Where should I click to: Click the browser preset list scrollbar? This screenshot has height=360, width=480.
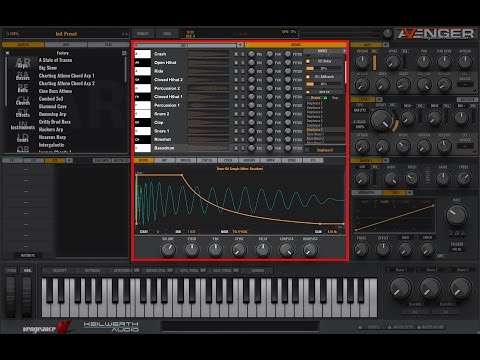126,70
